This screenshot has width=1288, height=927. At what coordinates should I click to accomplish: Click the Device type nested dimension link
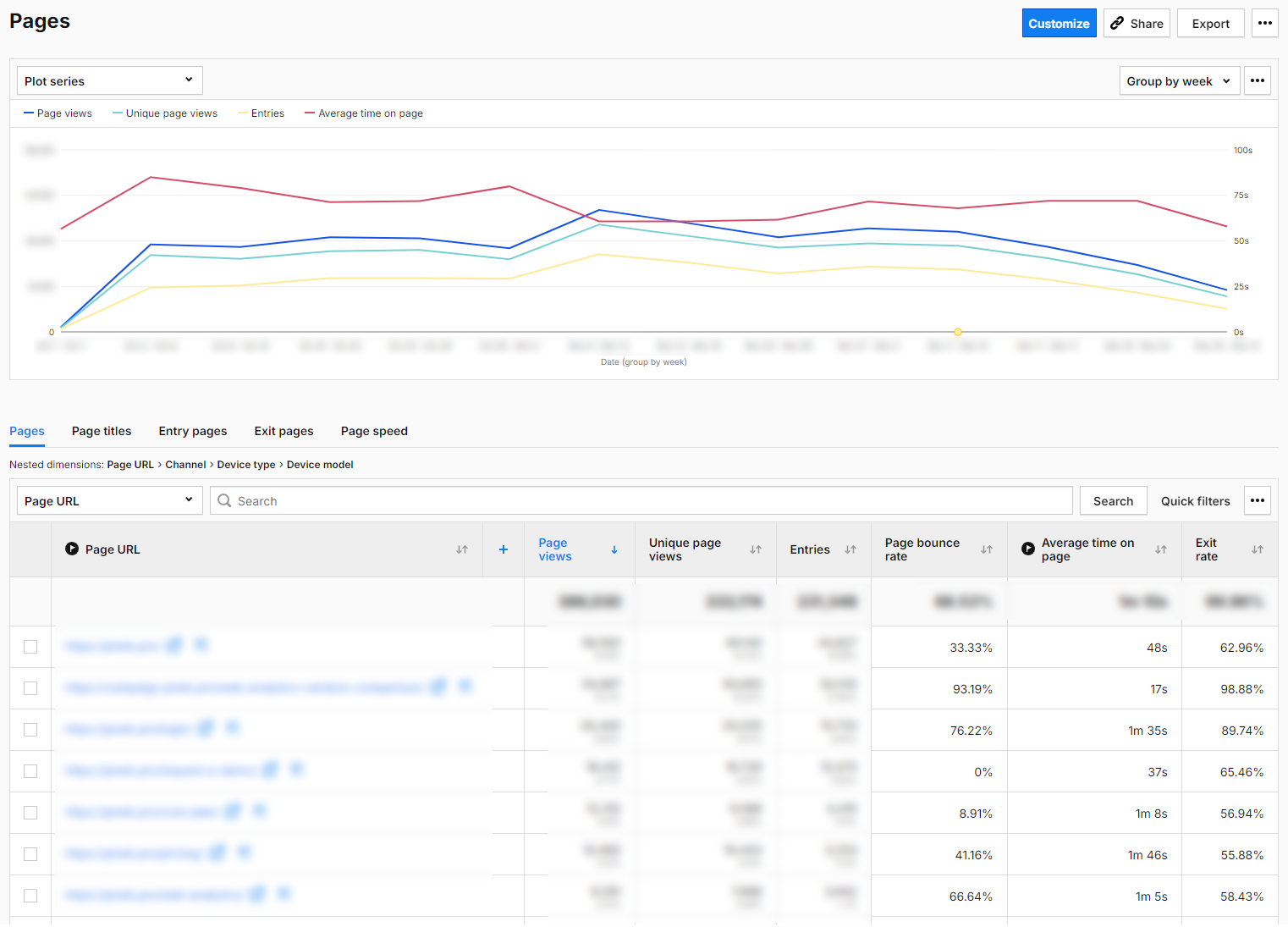point(245,464)
